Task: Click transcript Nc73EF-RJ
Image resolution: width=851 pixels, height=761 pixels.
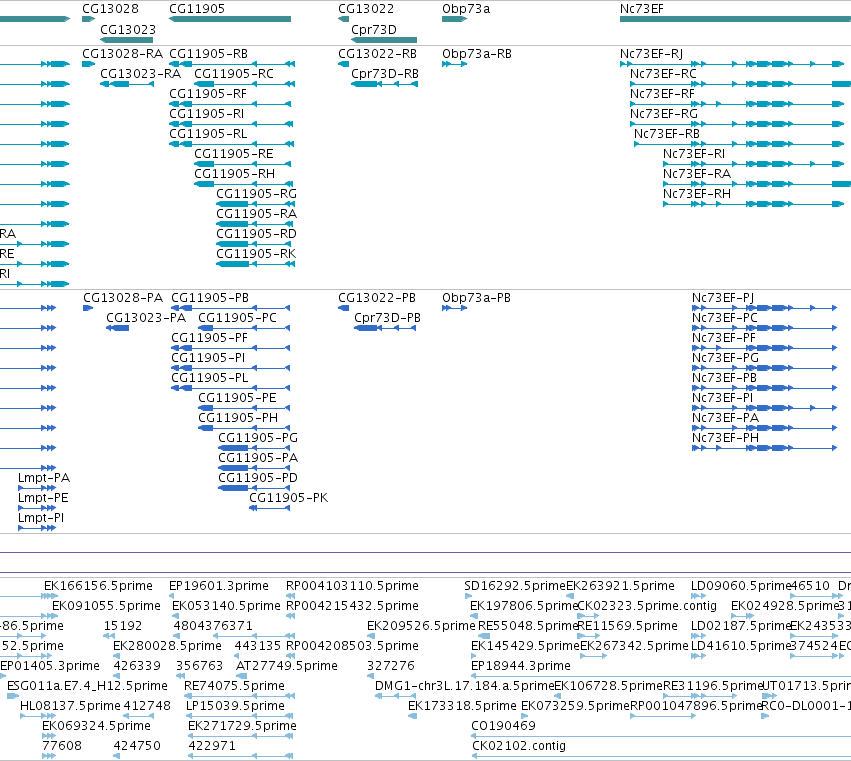Action: (651, 54)
